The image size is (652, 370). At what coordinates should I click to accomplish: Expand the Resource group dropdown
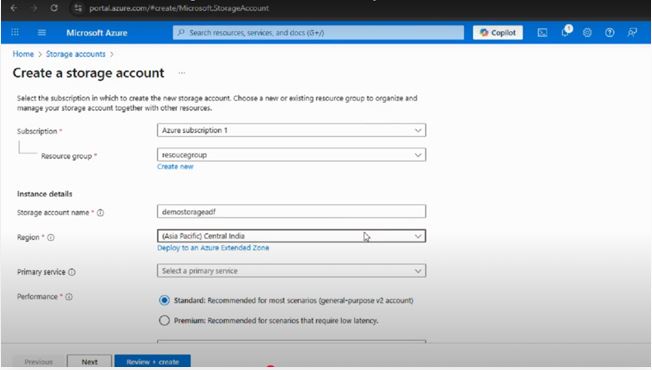pos(291,155)
